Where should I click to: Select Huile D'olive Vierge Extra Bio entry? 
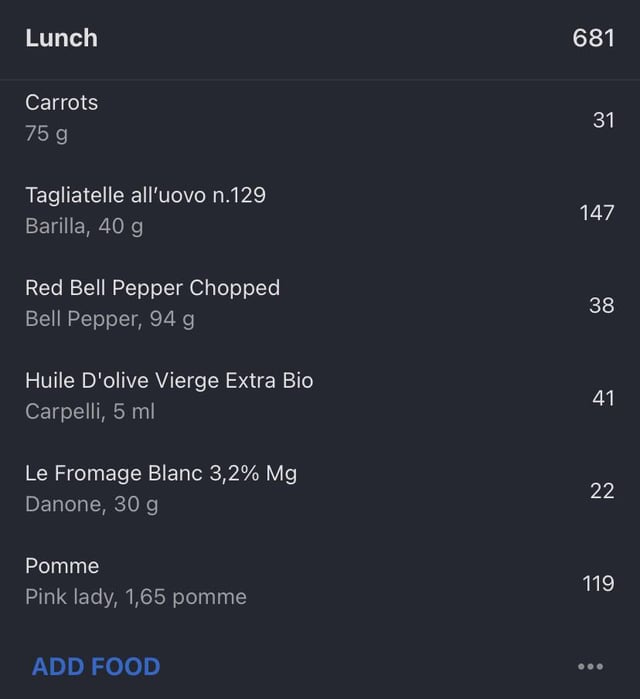(x=320, y=396)
